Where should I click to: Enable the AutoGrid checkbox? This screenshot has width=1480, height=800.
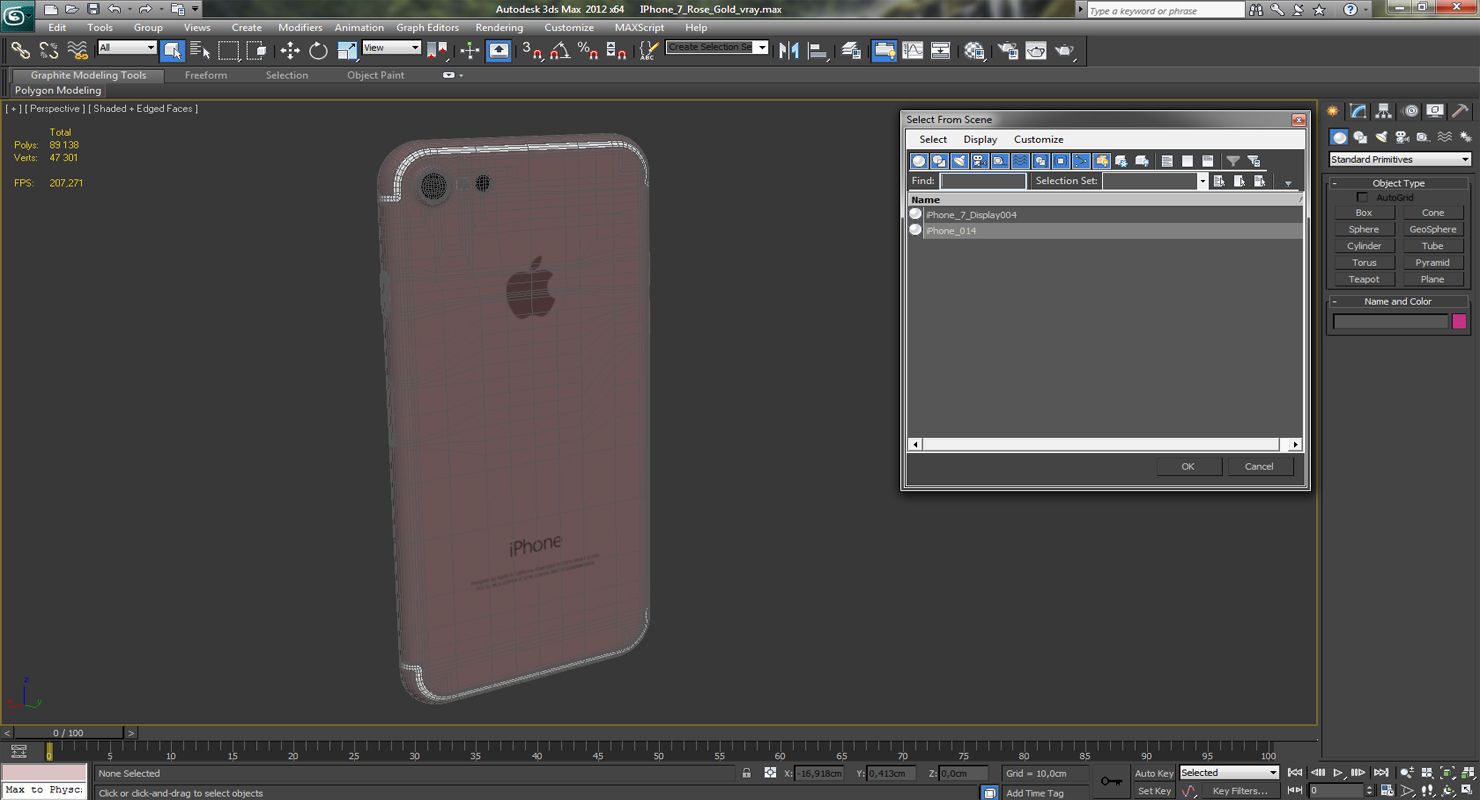pyautogui.click(x=1362, y=198)
